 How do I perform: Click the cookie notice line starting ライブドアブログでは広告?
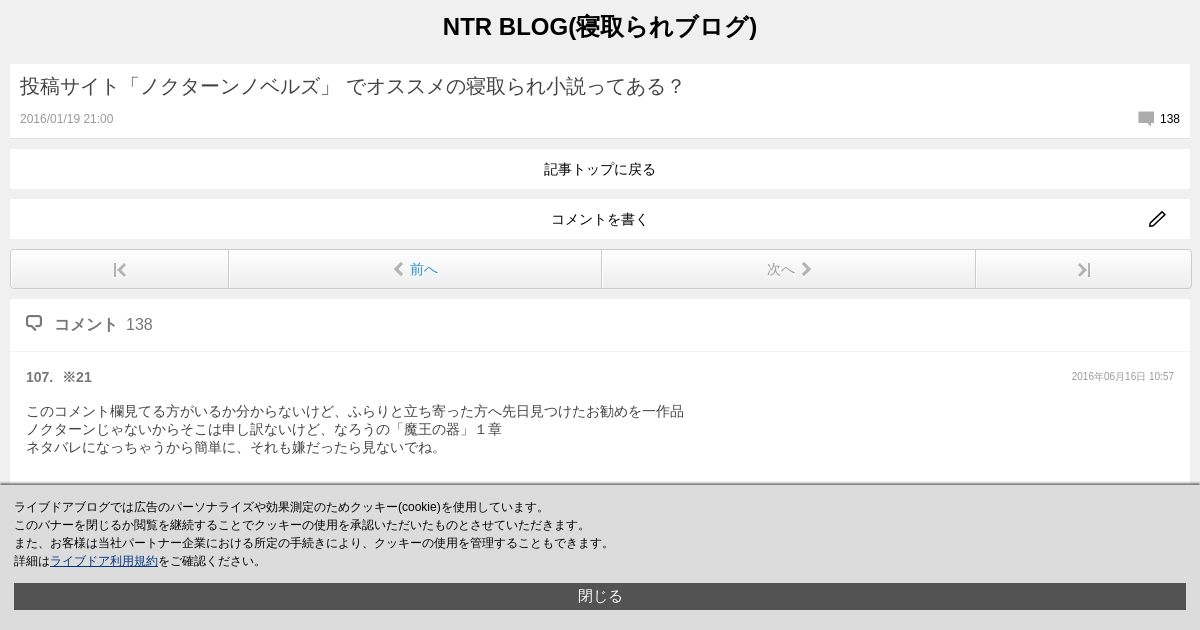281,507
